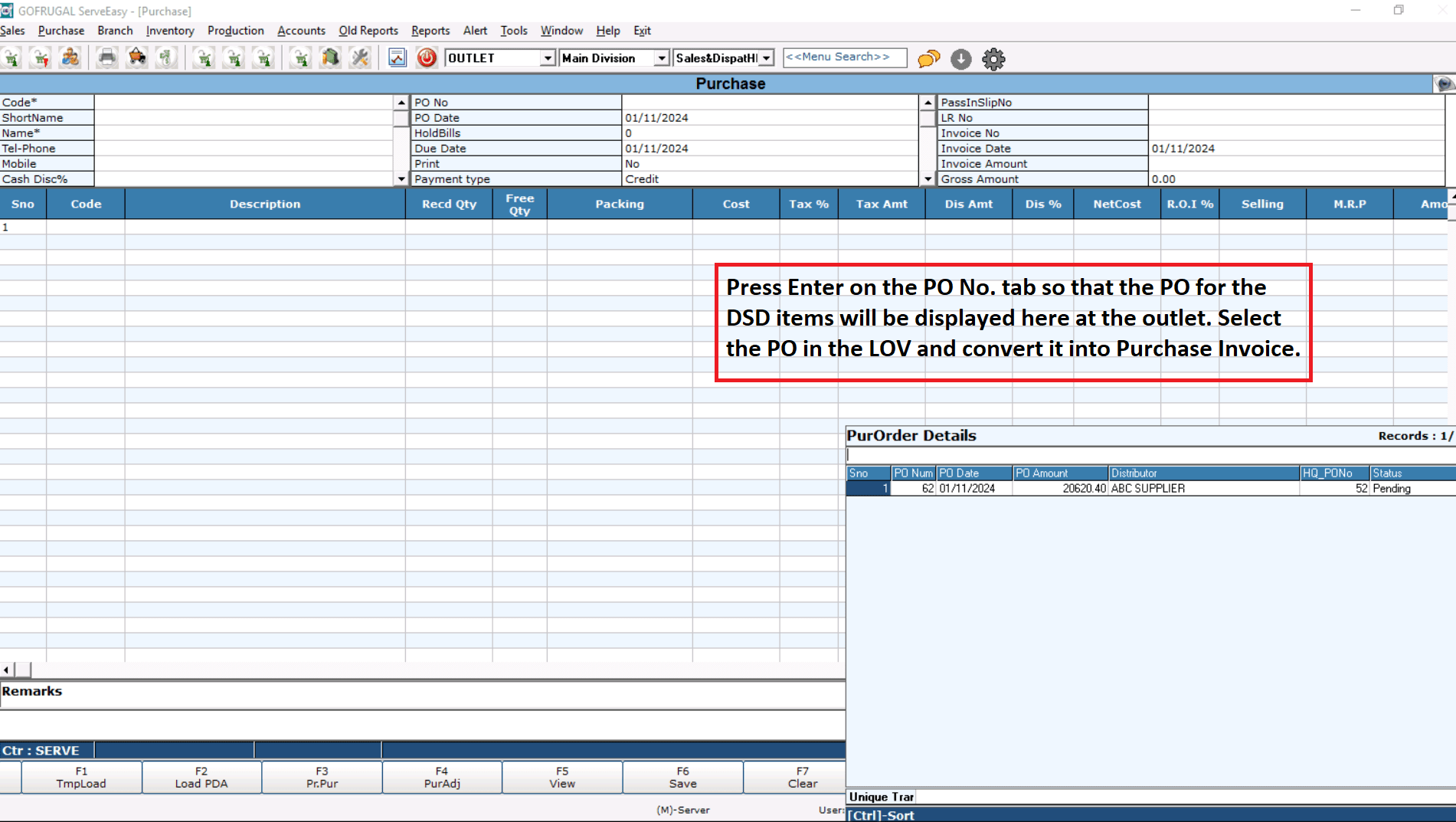1456x822 pixels.
Task: Open the Sales menu
Action: (13, 31)
